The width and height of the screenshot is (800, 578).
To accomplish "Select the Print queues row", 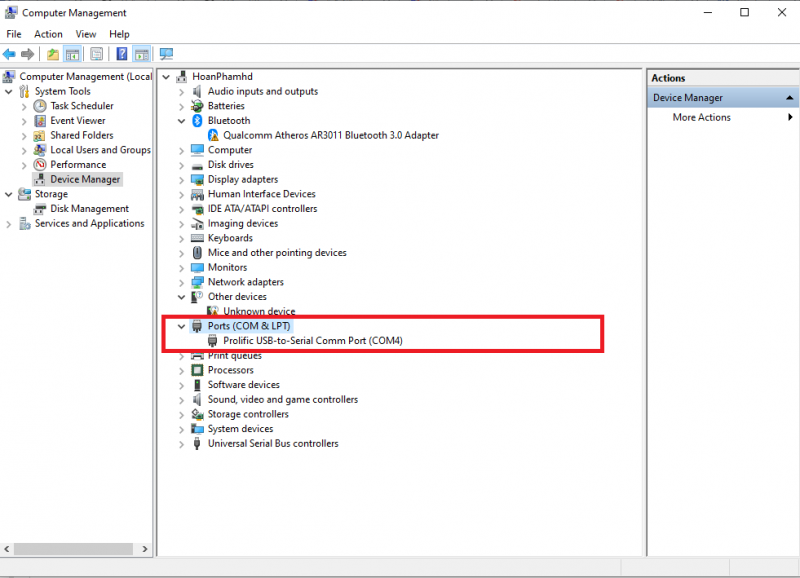I will [235, 356].
